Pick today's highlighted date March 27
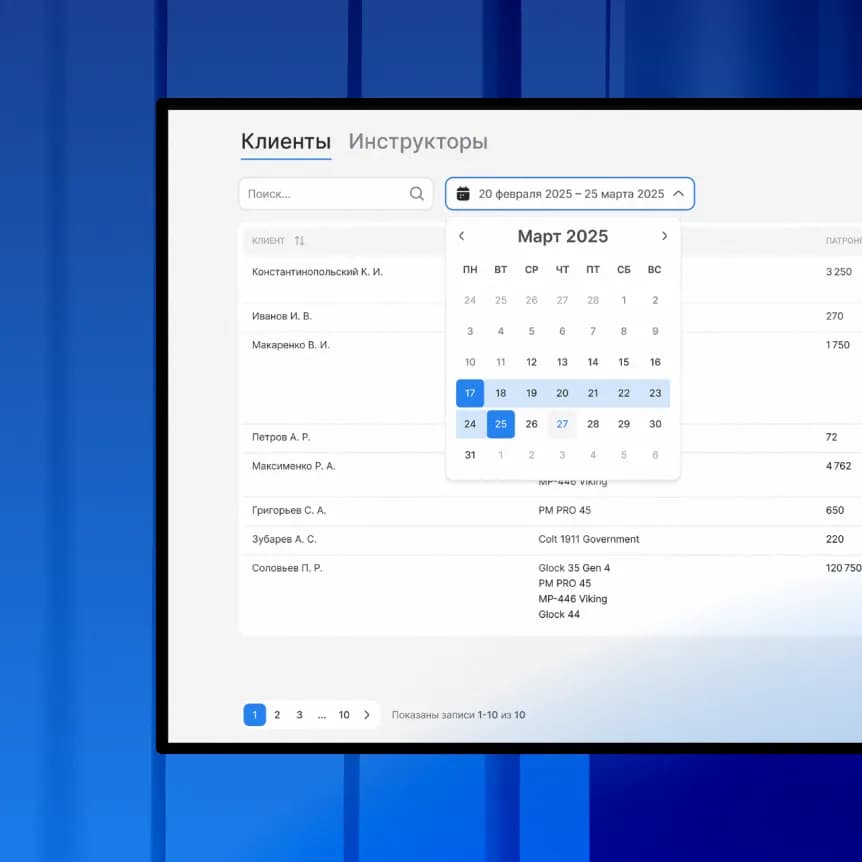Screen dimensions: 862x862 coord(562,424)
